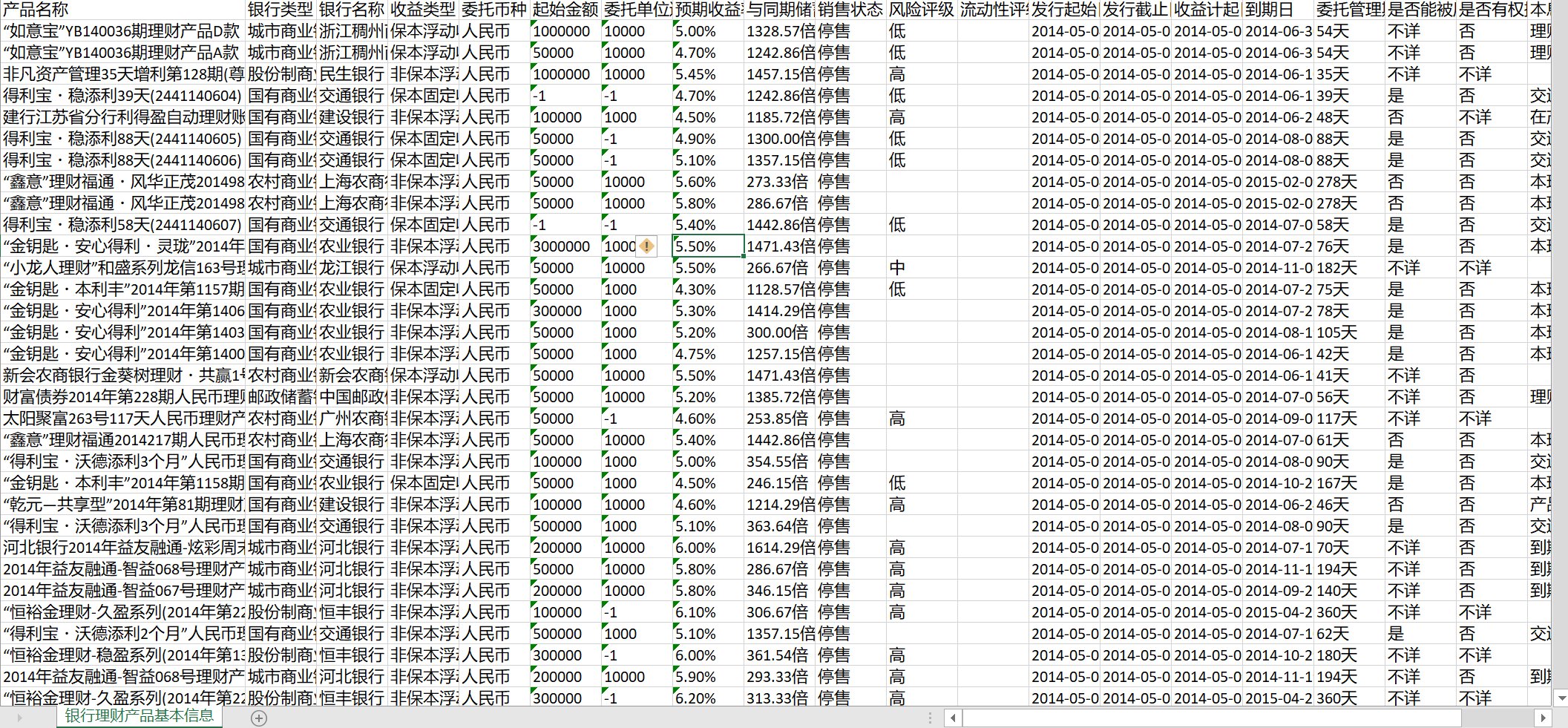
Task: Select the “鑫意”理财福通2014217期 product cell
Action: click(x=123, y=440)
